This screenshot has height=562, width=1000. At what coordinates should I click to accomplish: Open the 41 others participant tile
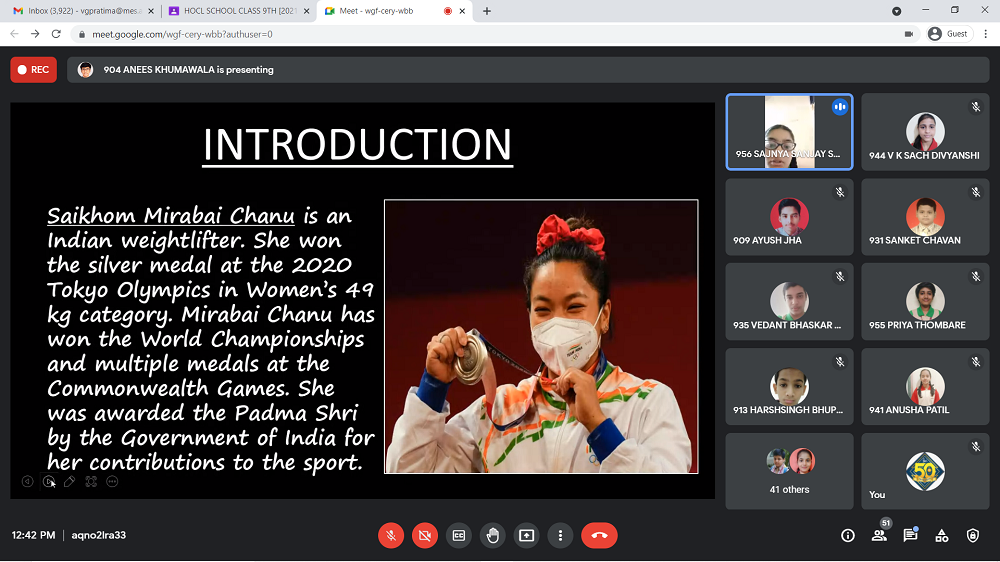pyautogui.click(x=789, y=471)
